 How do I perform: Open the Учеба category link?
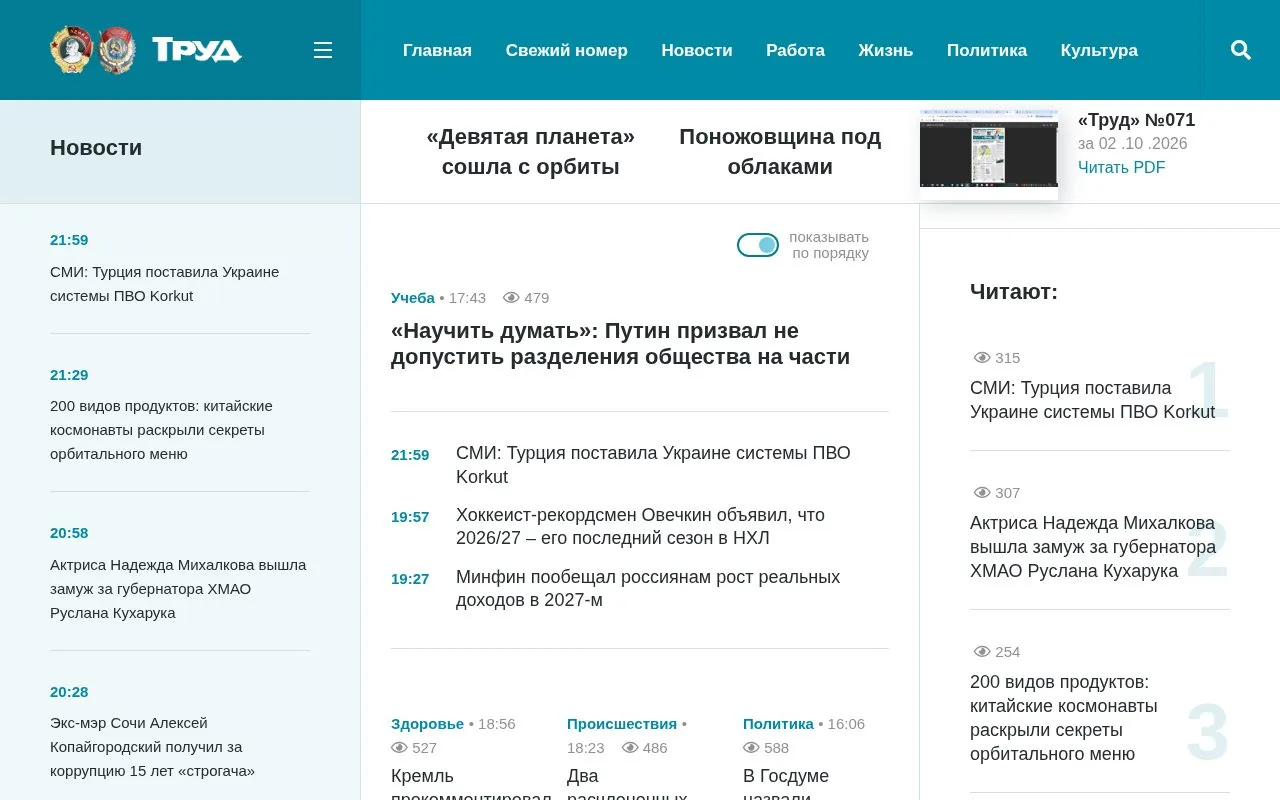click(413, 298)
